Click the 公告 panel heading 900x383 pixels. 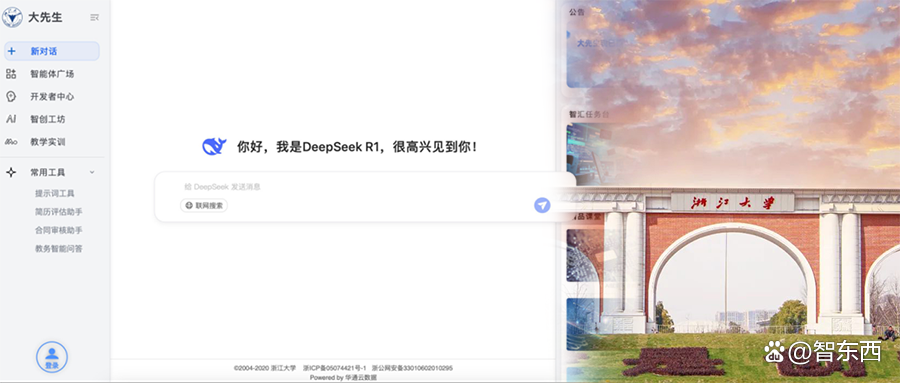[577, 12]
